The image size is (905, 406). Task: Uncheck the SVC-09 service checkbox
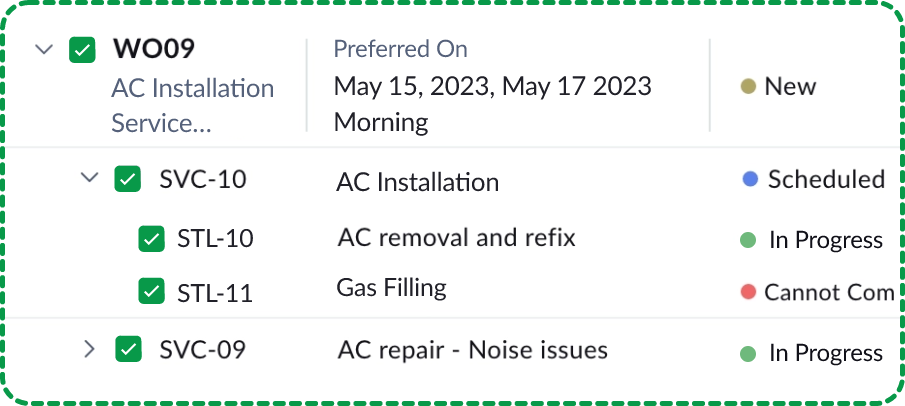click(x=128, y=349)
